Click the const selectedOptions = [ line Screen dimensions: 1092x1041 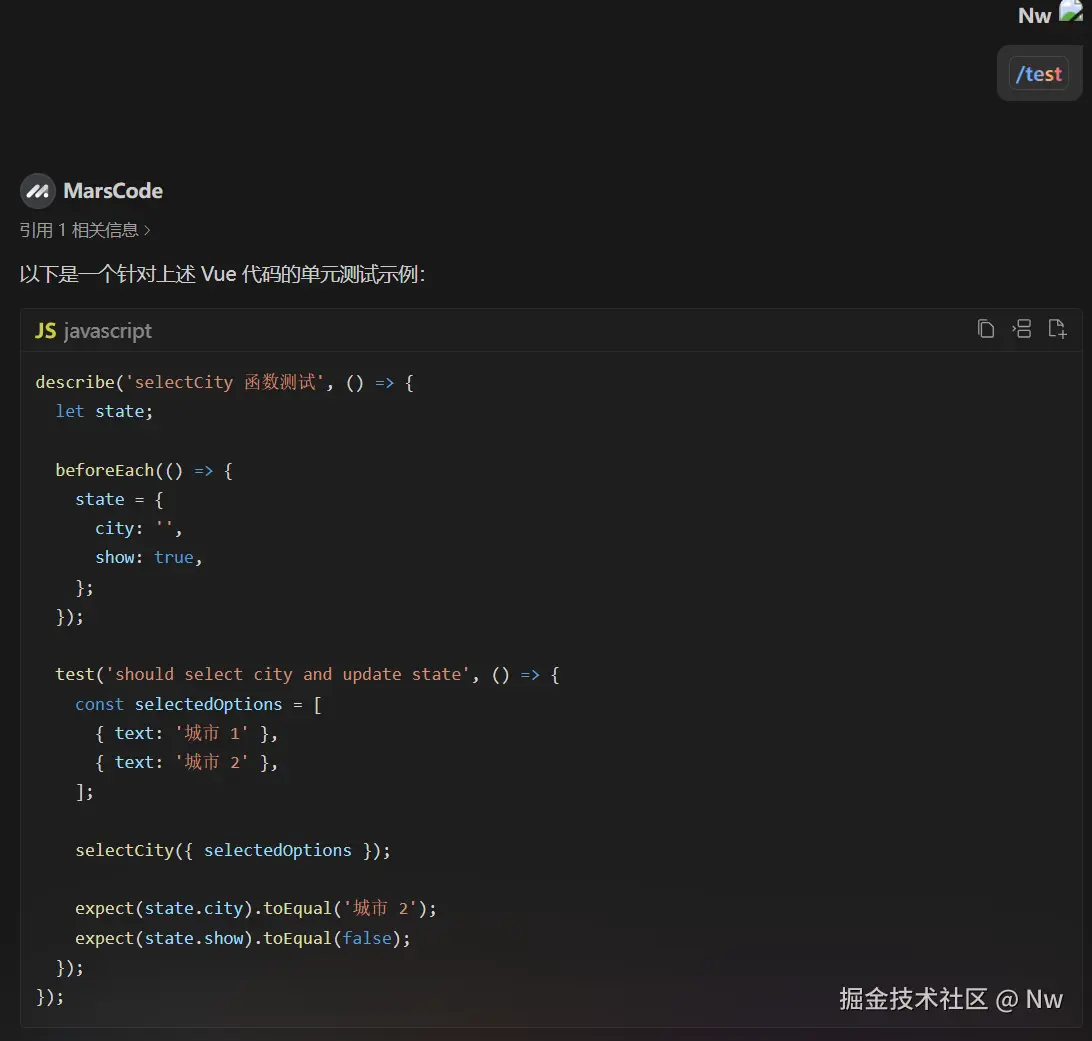198,705
